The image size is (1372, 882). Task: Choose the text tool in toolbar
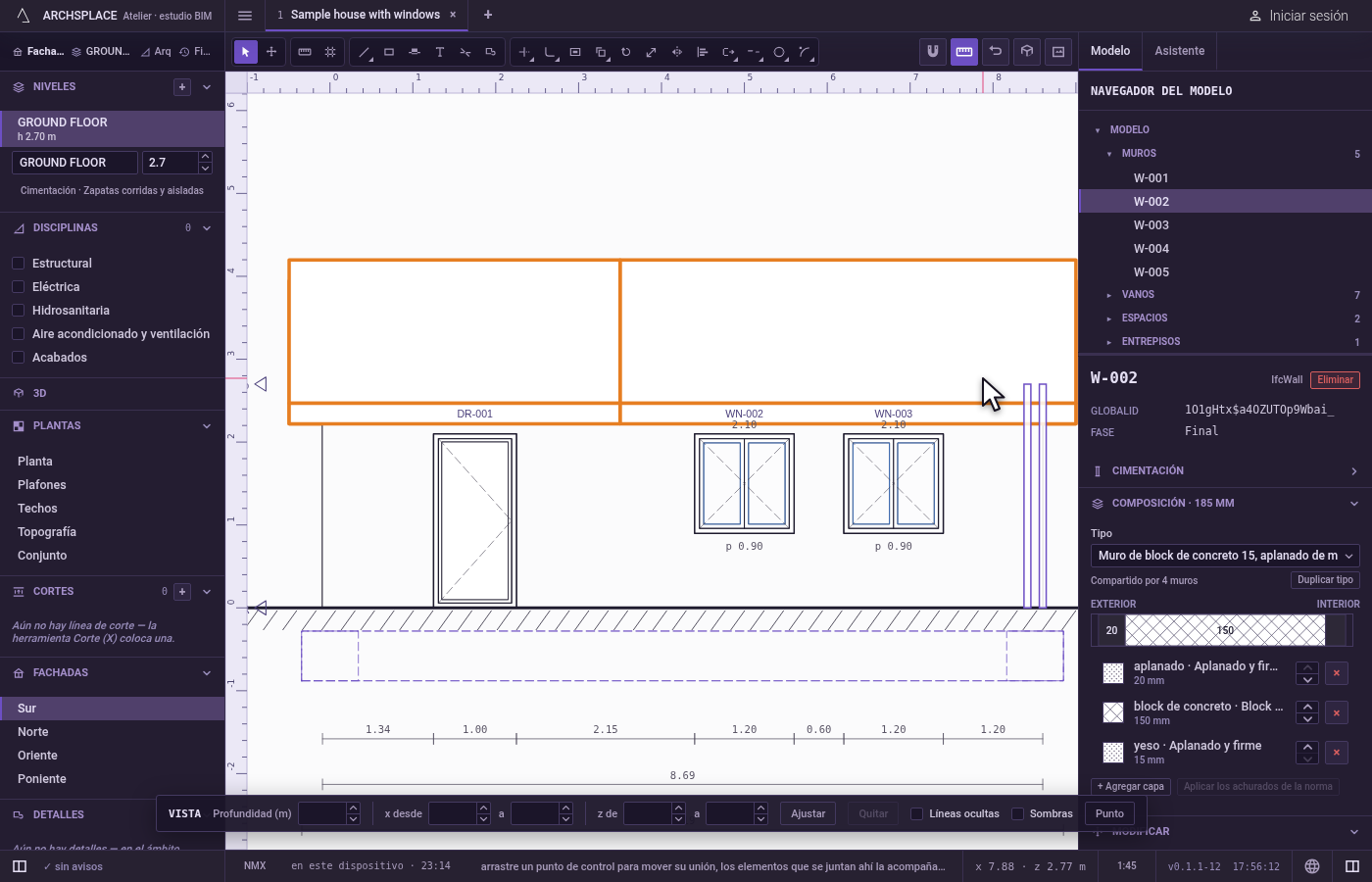tap(440, 52)
